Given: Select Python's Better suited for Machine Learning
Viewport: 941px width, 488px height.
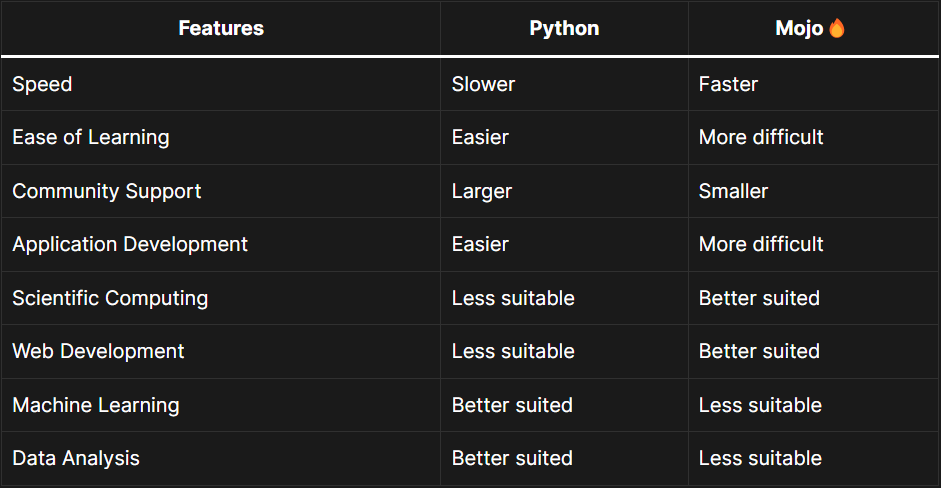Looking at the screenshot, I should [512, 405].
